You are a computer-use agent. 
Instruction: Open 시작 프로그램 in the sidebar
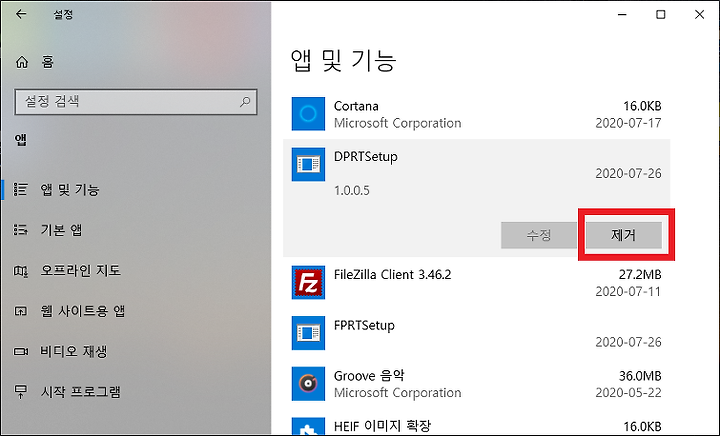pyautogui.click(x=81, y=392)
